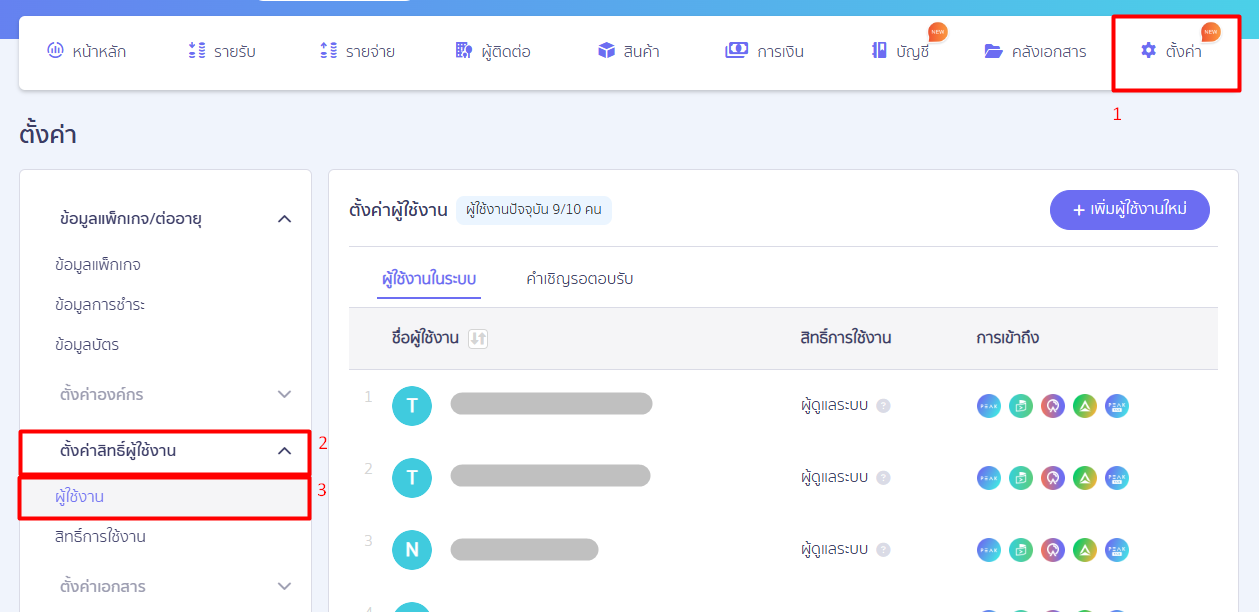Click the help icon beside ผู้ดูแลระบบ in row 2
This screenshot has width=1259, height=612.
point(883,478)
